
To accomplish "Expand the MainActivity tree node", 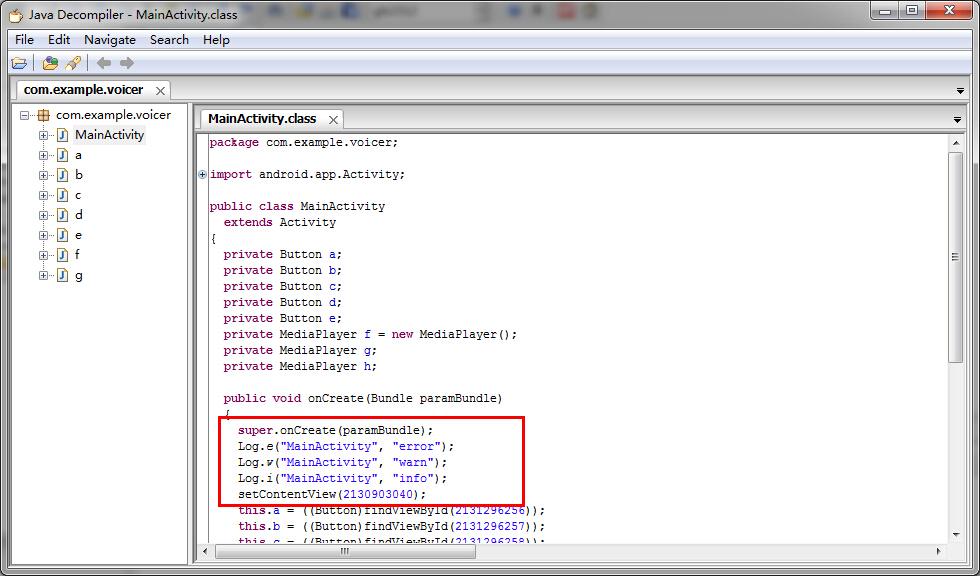I will pos(43,135).
